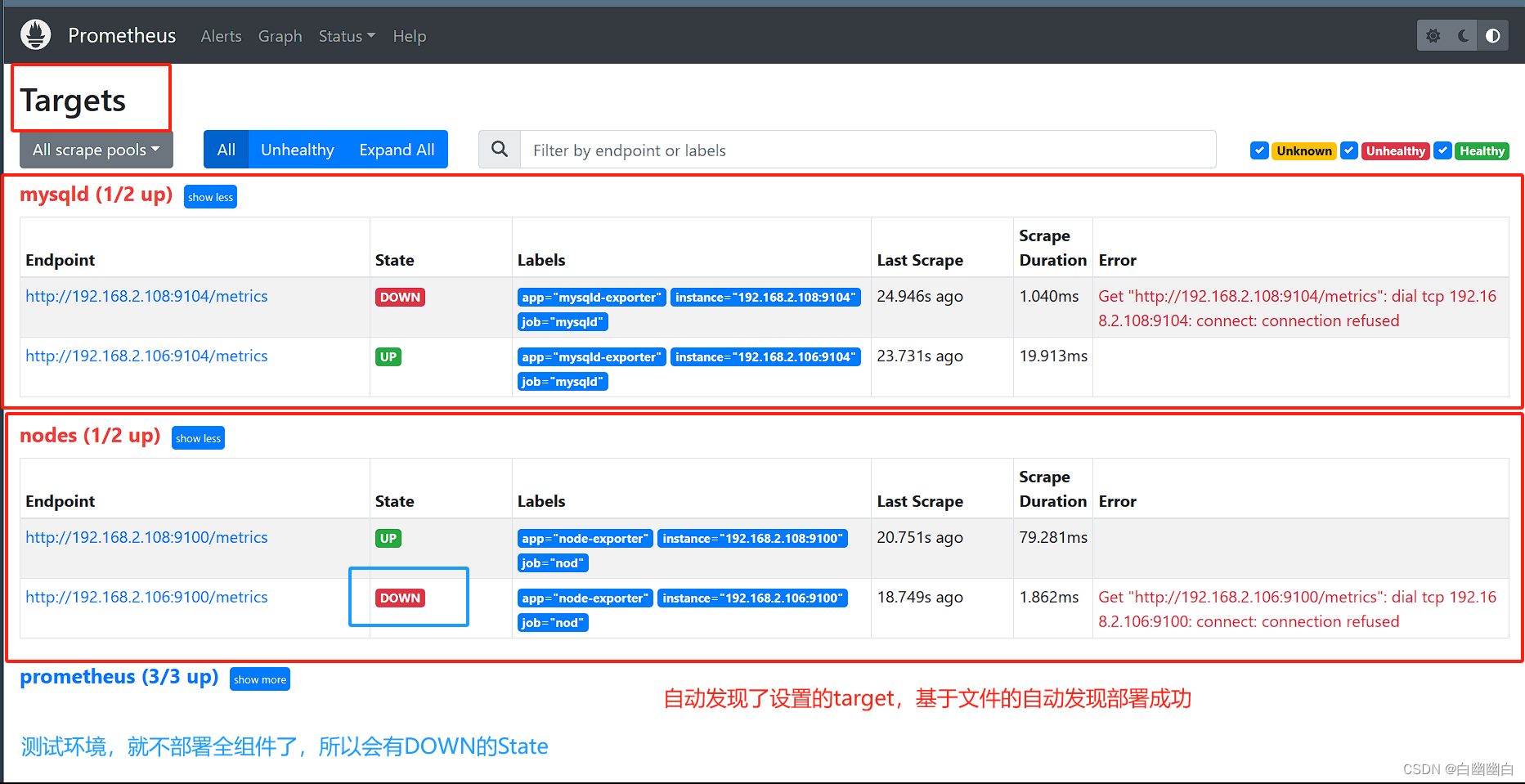Click the Unhealthy red badge label
This screenshot has width=1525, height=784.
pos(1395,150)
